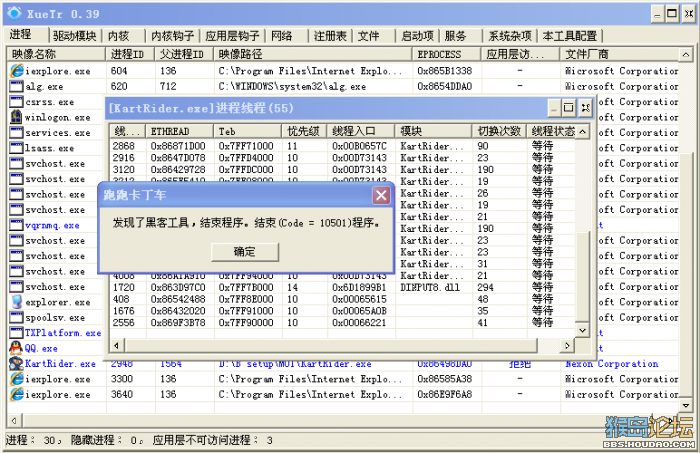The image size is (700, 453).
Task: Minimize the KartRider thread window
Action: pyautogui.click(x=554, y=108)
